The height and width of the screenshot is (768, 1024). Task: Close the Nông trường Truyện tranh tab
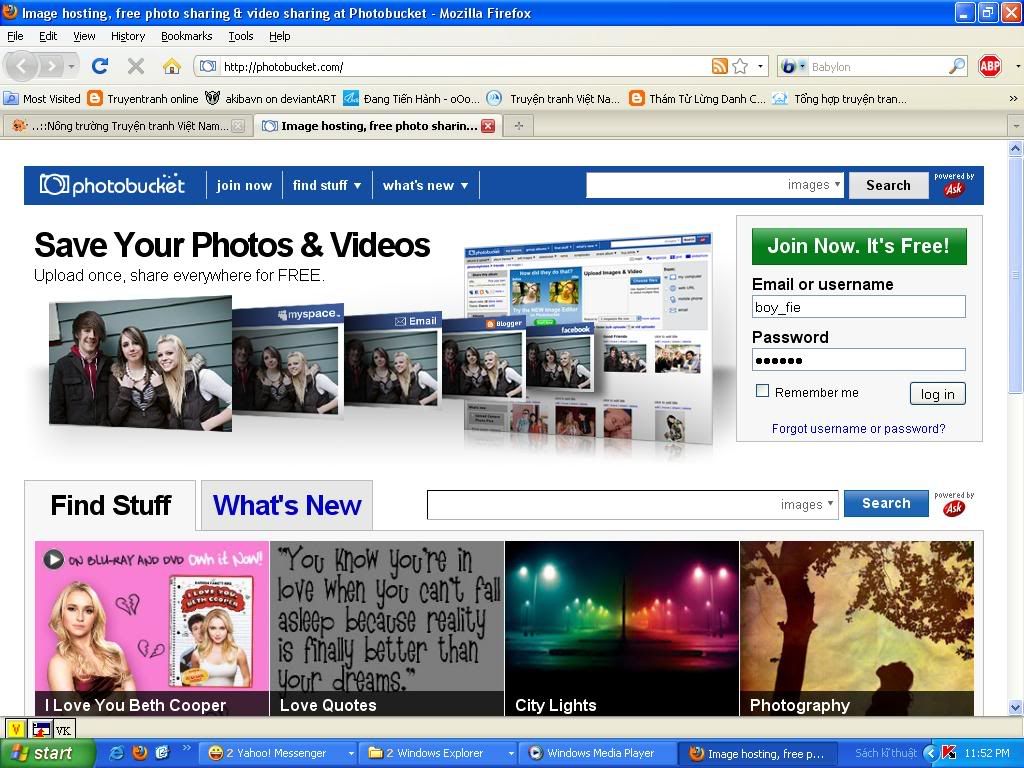[238, 126]
